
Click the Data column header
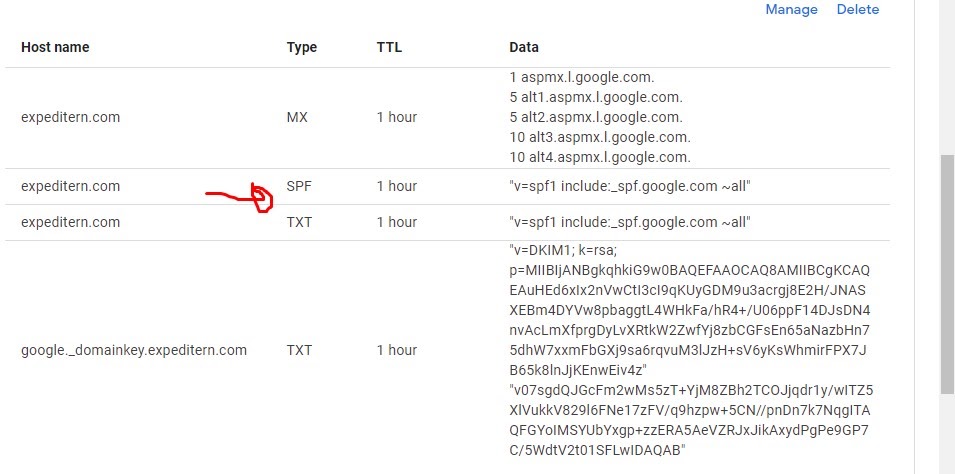point(523,47)
